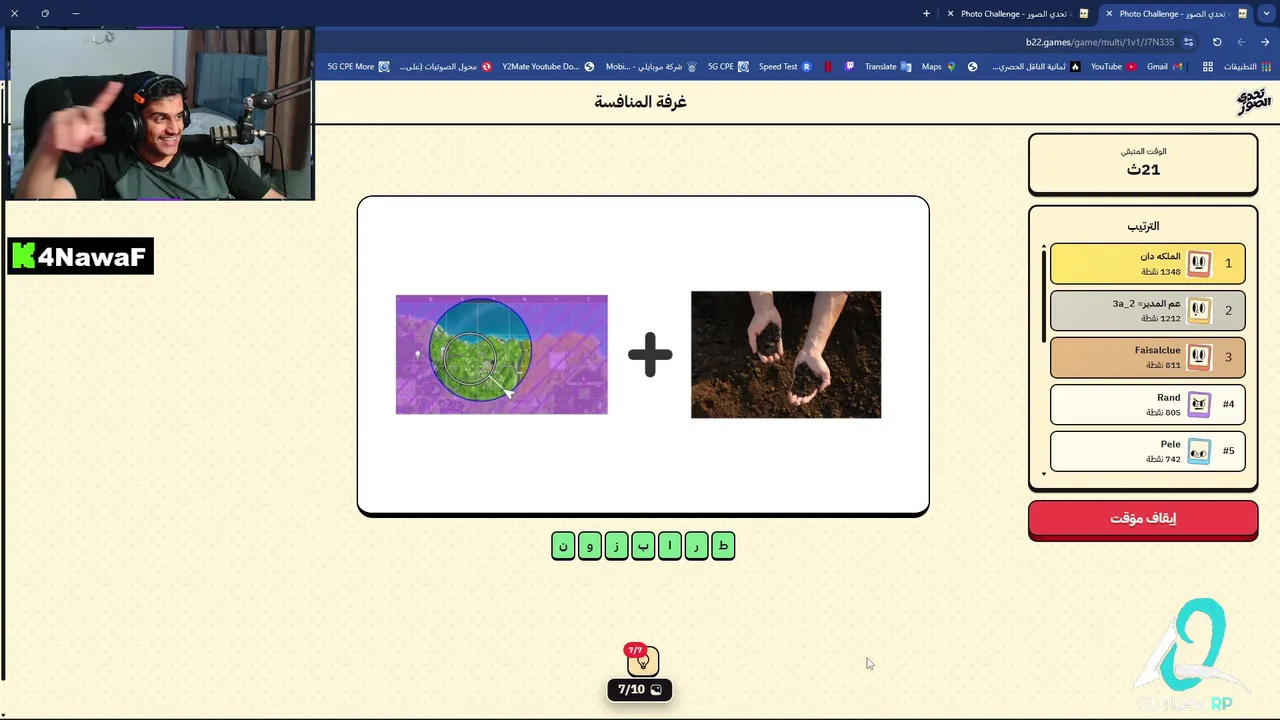This screenshot has width=1280, height=720.
Task: Reload the page
Action: point(1217,42)
